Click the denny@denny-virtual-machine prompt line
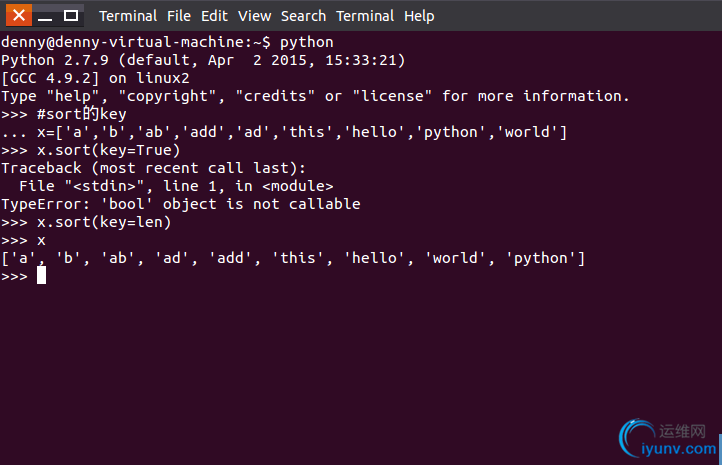The height and width of the screenshot is (465, 722). pos(167,42)
